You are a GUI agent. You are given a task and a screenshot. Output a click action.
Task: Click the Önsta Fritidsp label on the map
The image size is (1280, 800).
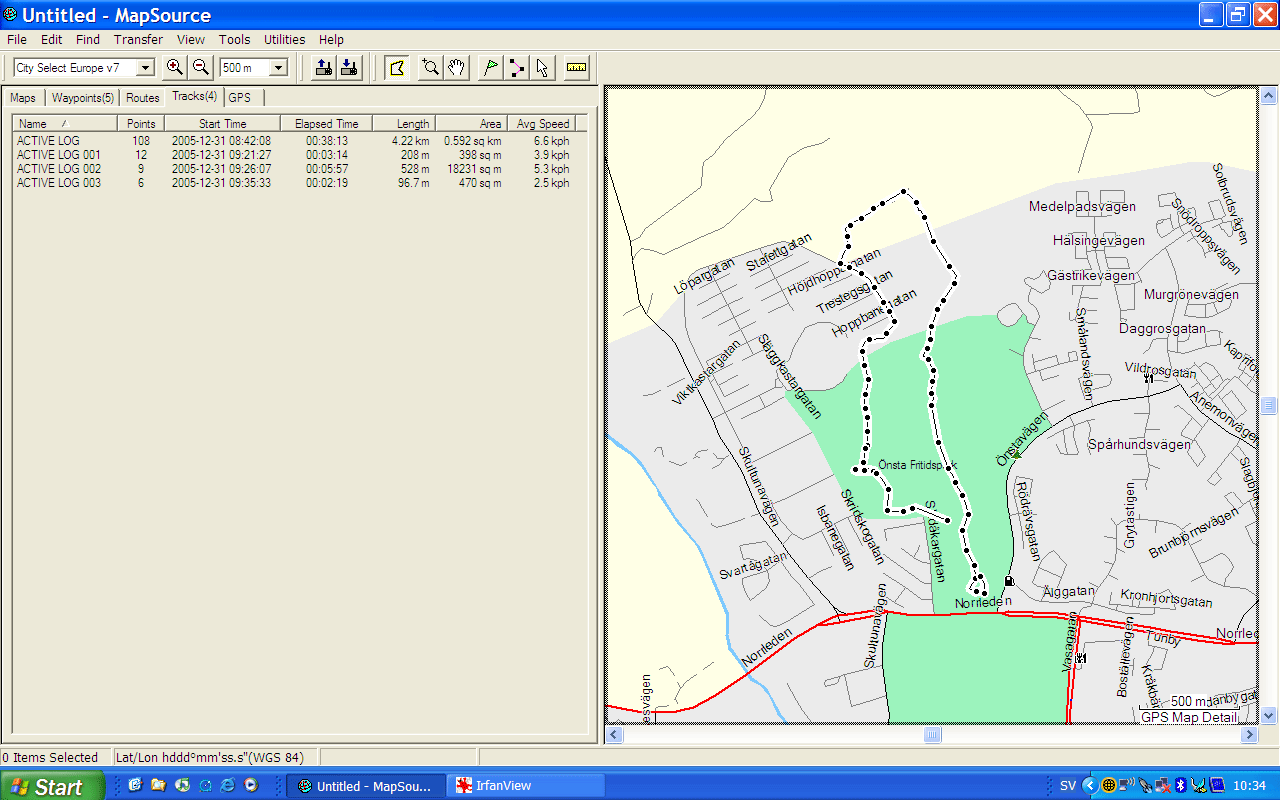click(916, 465)
